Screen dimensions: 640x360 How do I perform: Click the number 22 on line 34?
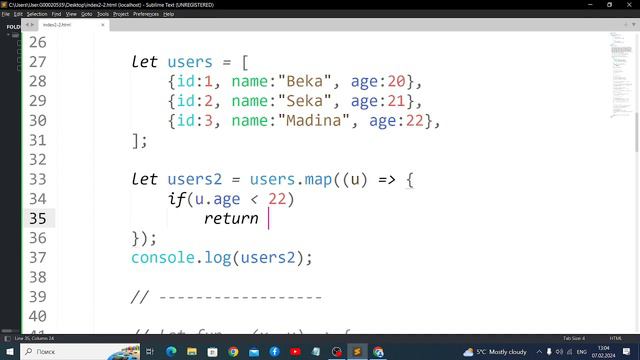[x=277, y=199]
